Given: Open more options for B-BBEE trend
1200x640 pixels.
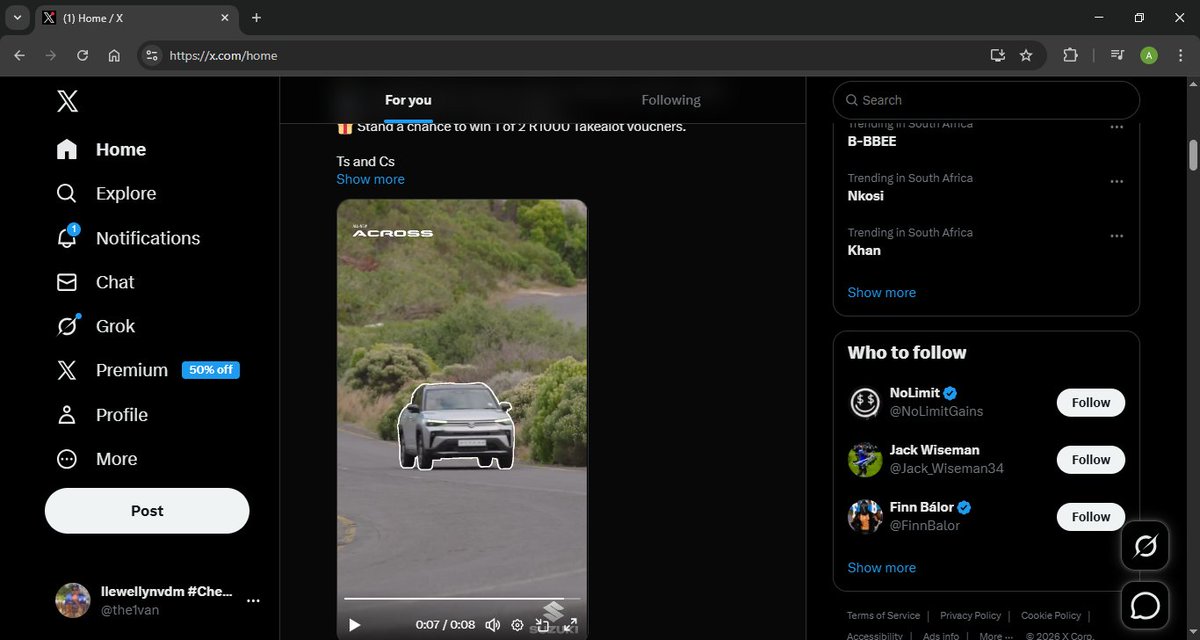Looking at the screenshot, I should 1116,128.
